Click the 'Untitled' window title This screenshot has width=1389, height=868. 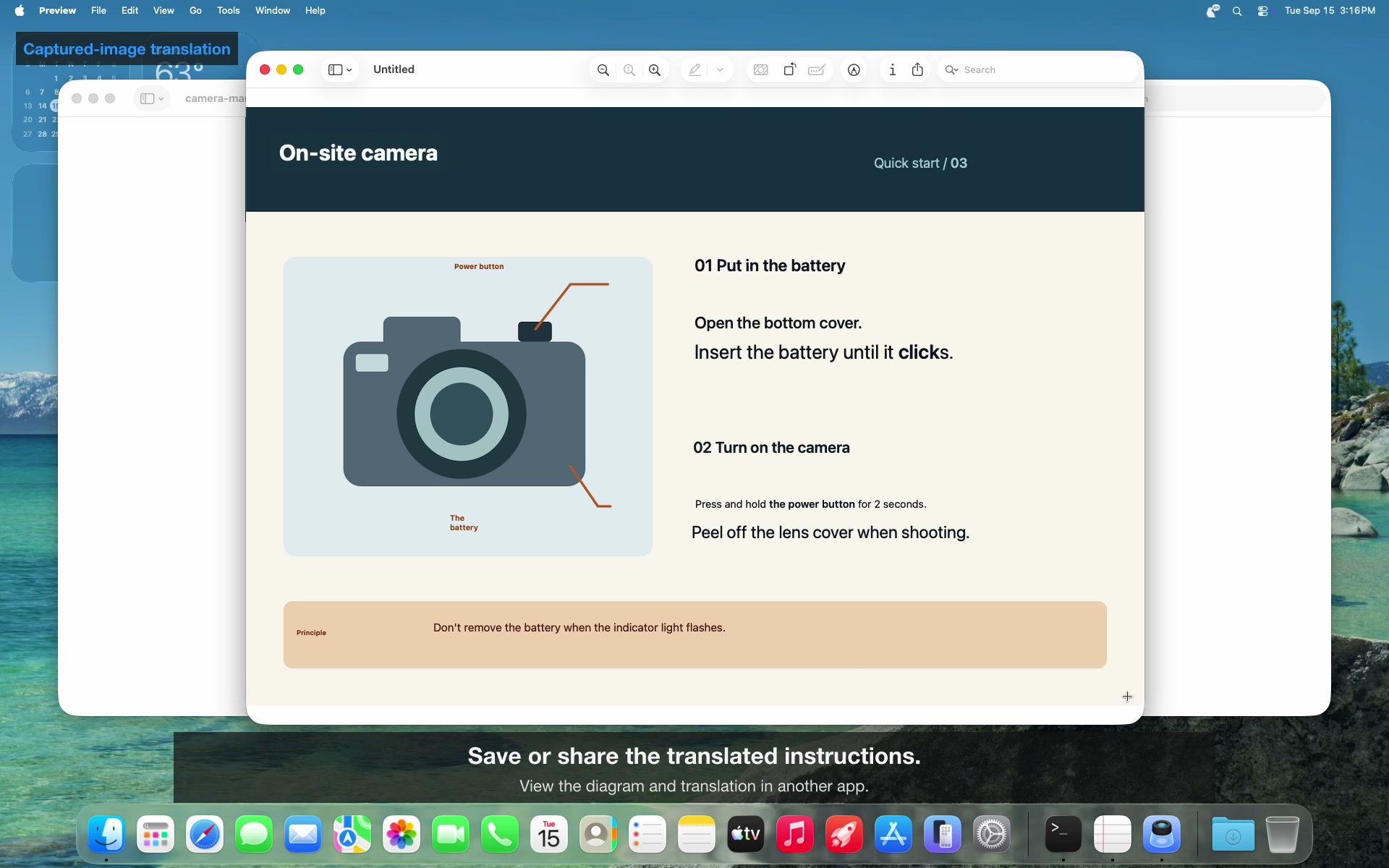coord(394,69)
